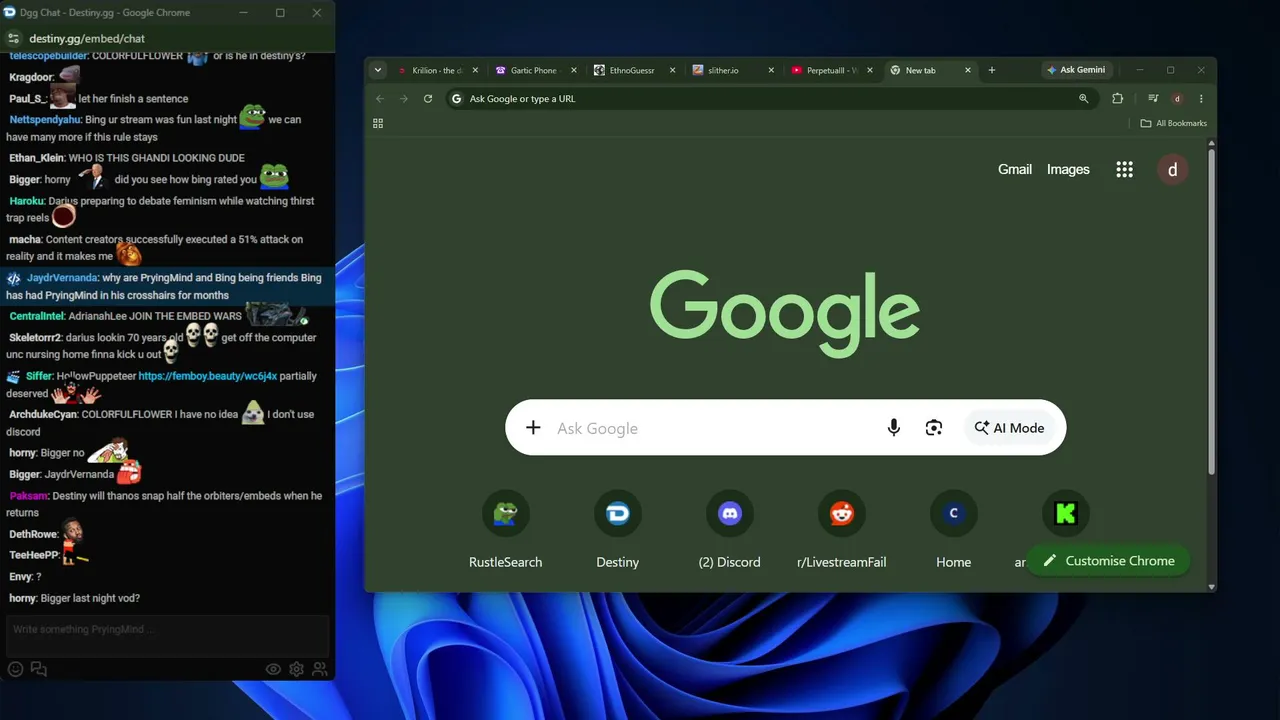Click the username Ethan_Klein in chat
Viewport: 1280px width, 720px height.
[36, 158]
